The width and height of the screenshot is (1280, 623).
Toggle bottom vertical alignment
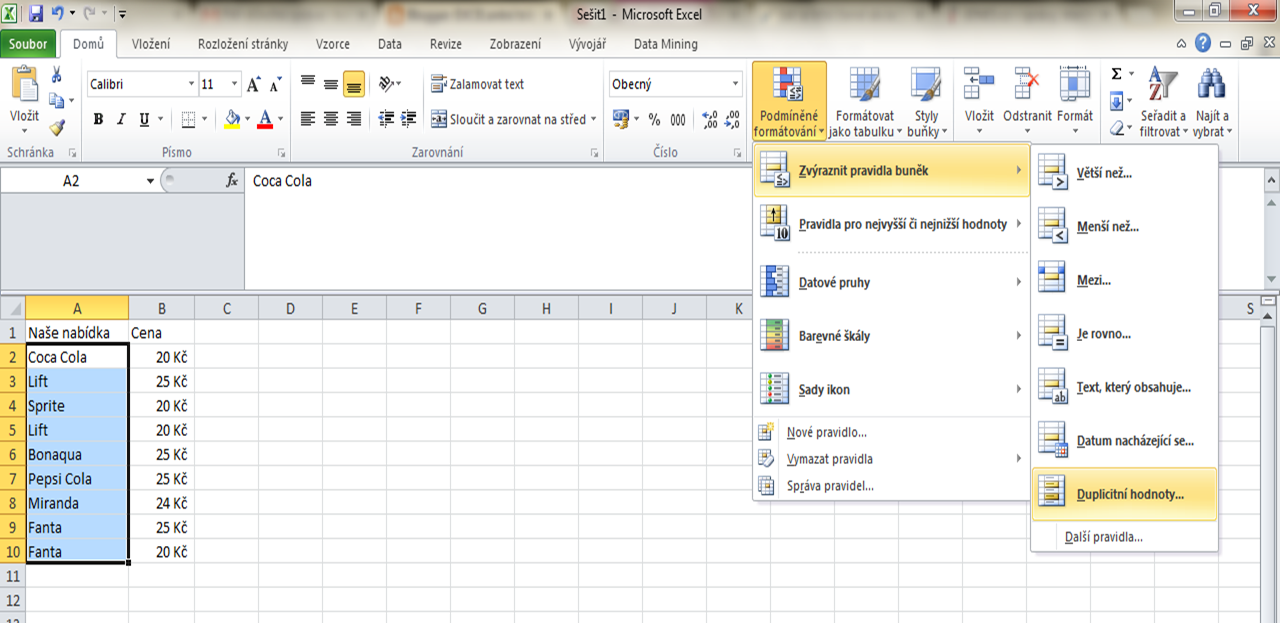point(354,85)
